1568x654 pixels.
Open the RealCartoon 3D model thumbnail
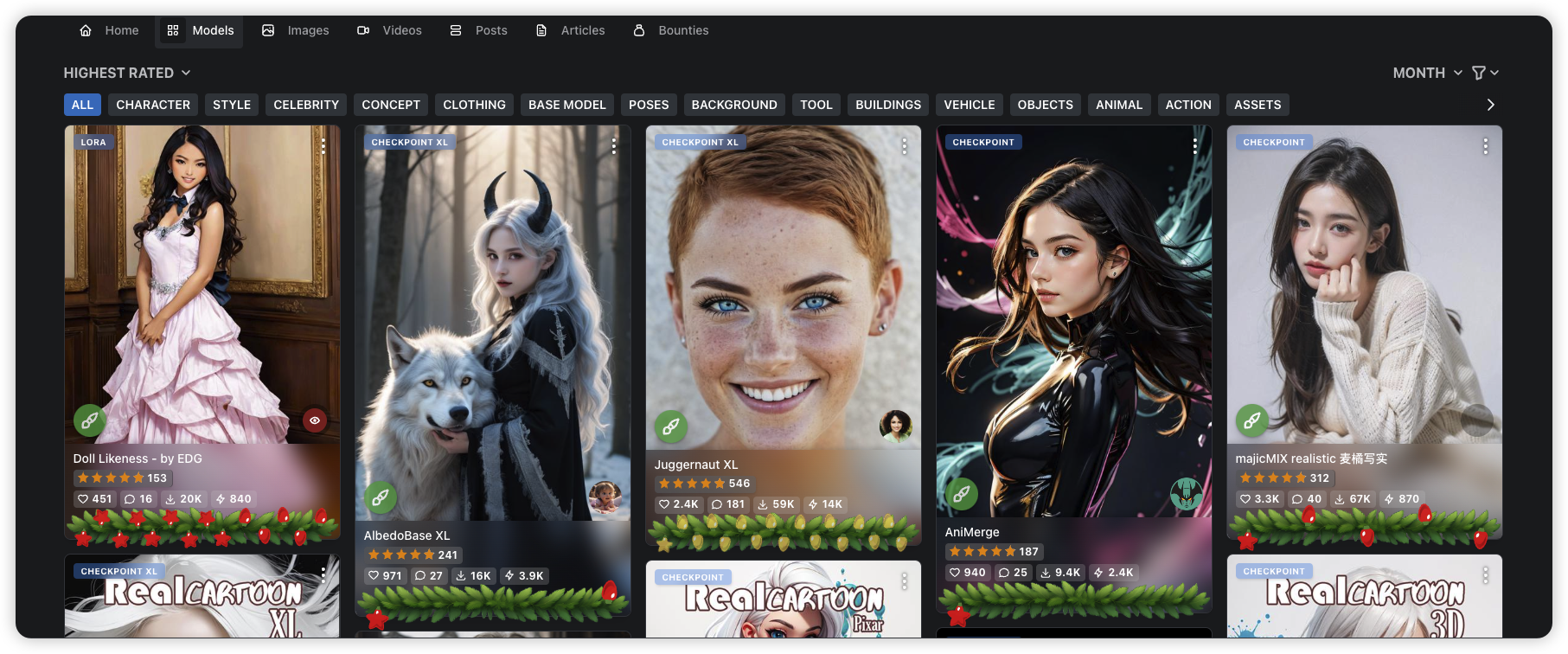(1365, 597)
